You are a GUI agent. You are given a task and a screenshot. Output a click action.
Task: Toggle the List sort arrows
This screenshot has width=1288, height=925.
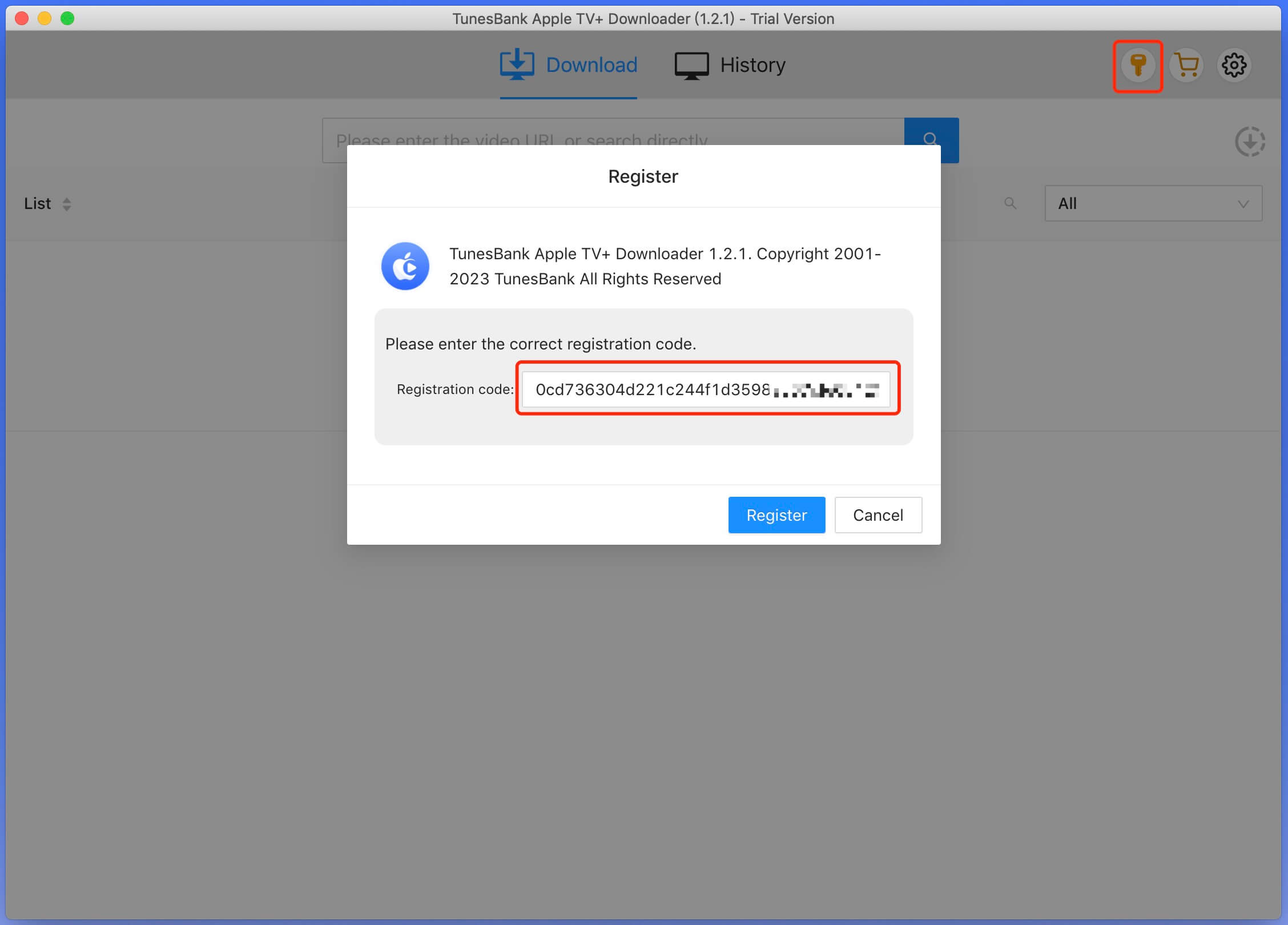point(66,204)
